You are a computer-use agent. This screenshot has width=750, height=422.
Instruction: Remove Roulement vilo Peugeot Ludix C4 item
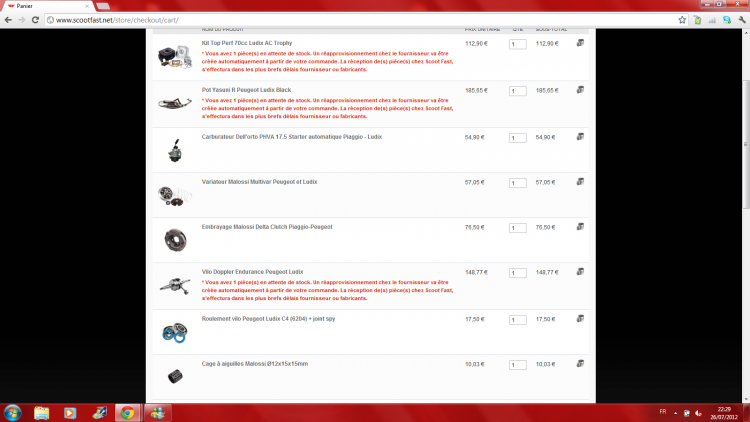pyautogui.click(x=580, y=319)
